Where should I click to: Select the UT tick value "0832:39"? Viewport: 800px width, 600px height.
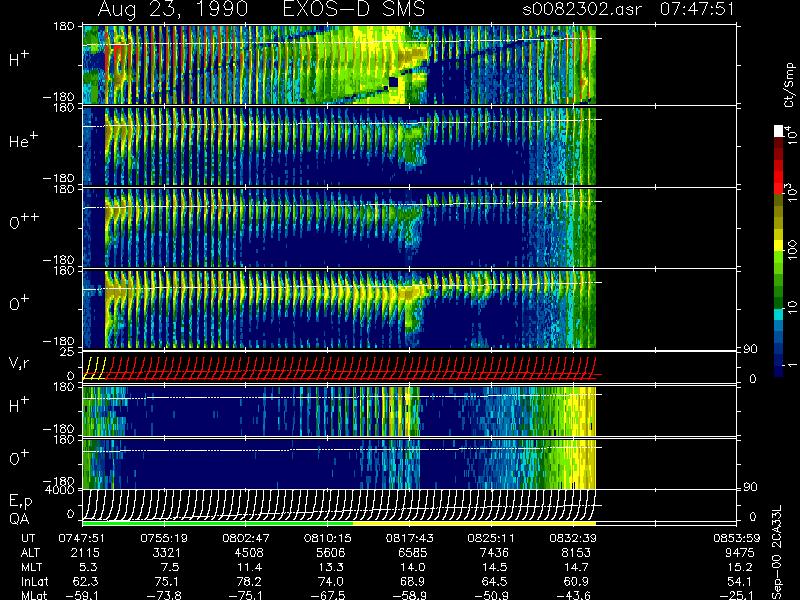click(x=573, y=538)
